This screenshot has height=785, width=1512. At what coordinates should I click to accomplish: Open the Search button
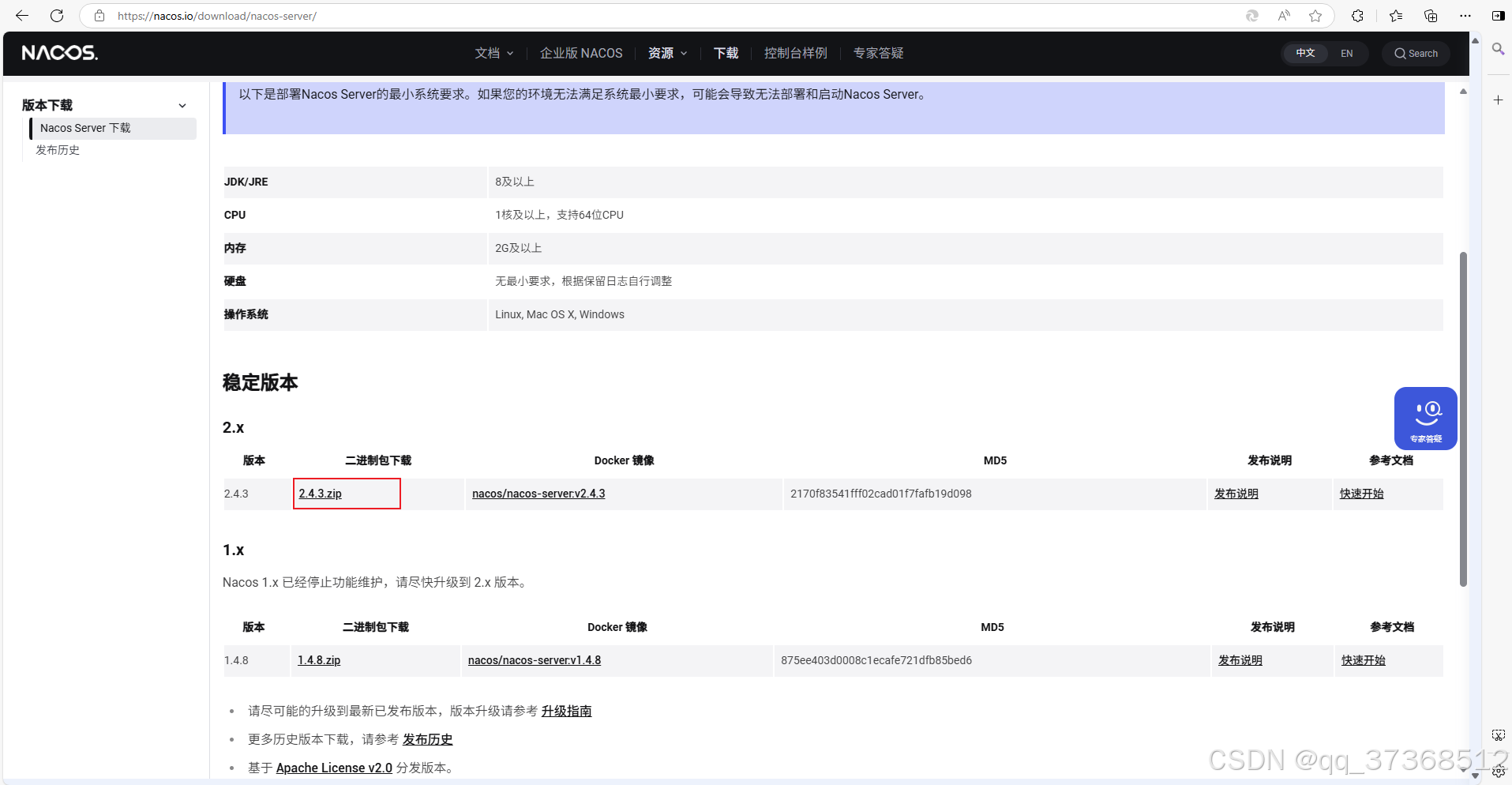tap(1416, 53)
